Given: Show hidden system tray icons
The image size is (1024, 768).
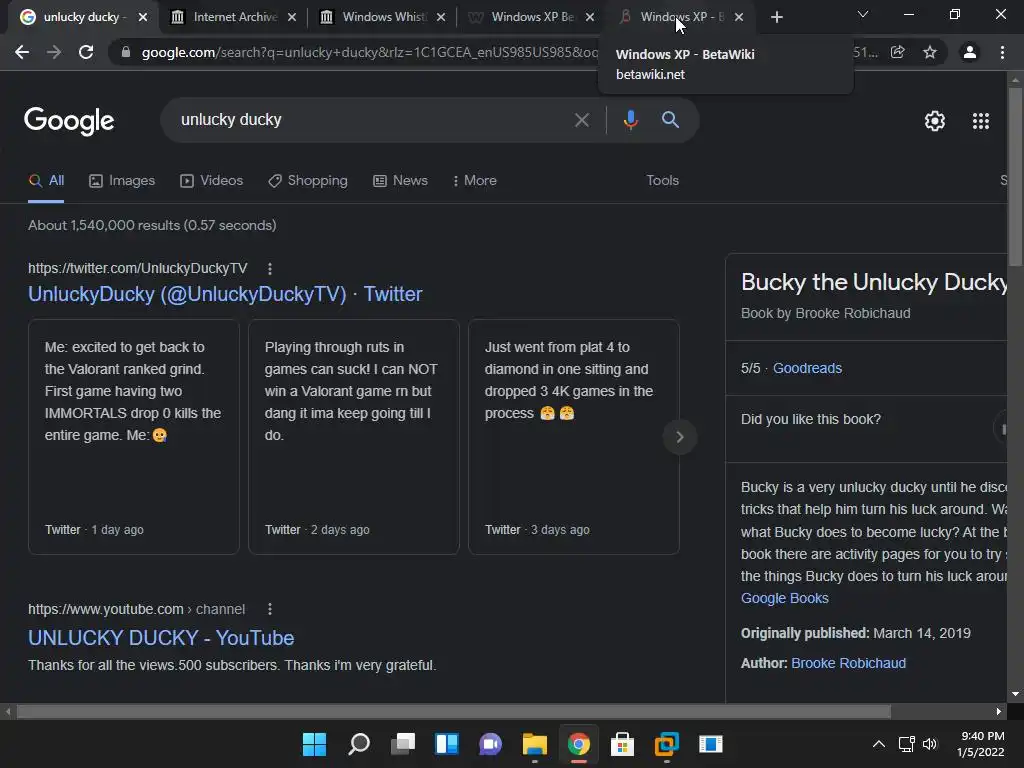Looking at the screenshot, I should click(x=879, y=744).
